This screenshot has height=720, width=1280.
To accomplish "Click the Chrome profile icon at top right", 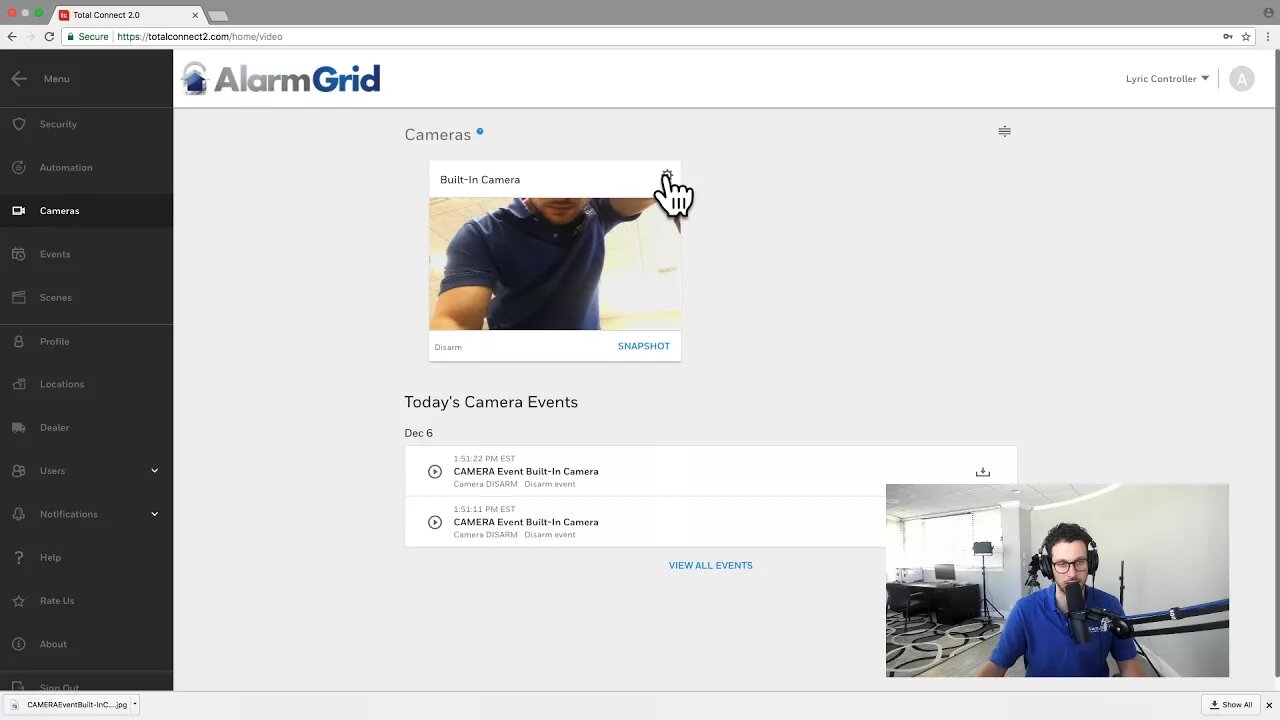I will tap(1269, 12).
